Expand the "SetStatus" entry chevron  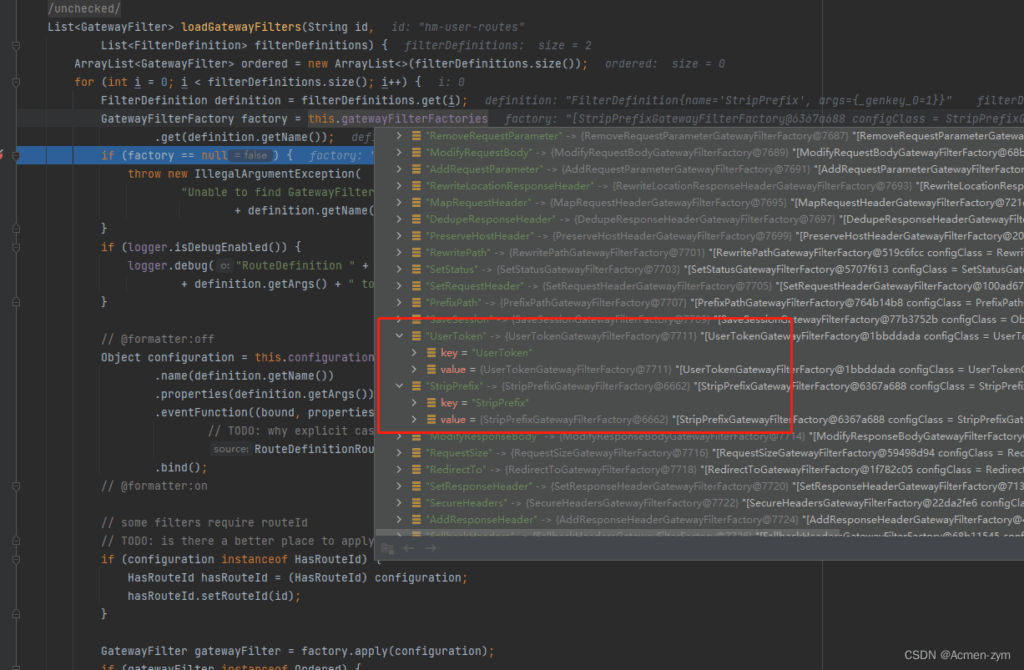pos(398,269)
